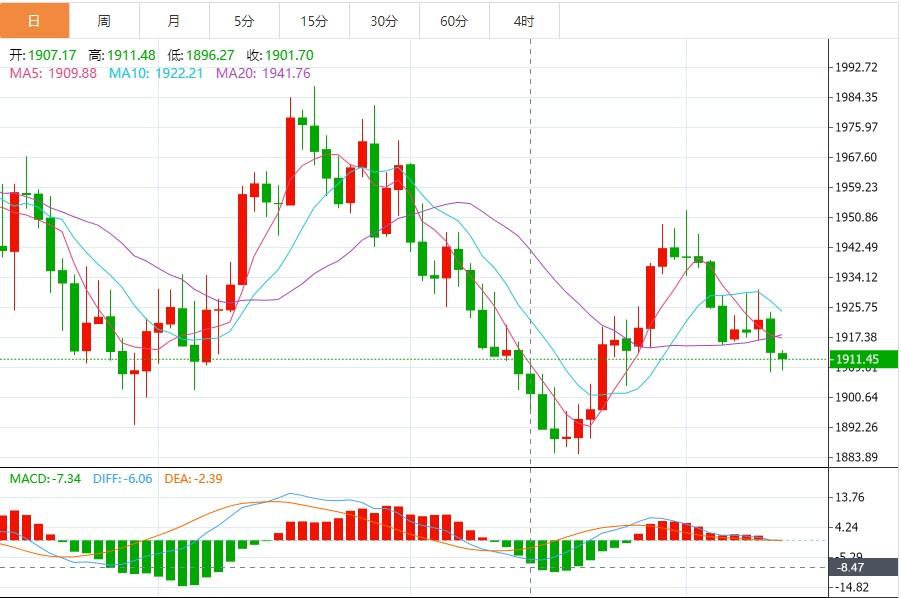Viewport: 901px width, 598px height.
Task: Click the MA20: 1941.76 indicator label
Action: 263,73
